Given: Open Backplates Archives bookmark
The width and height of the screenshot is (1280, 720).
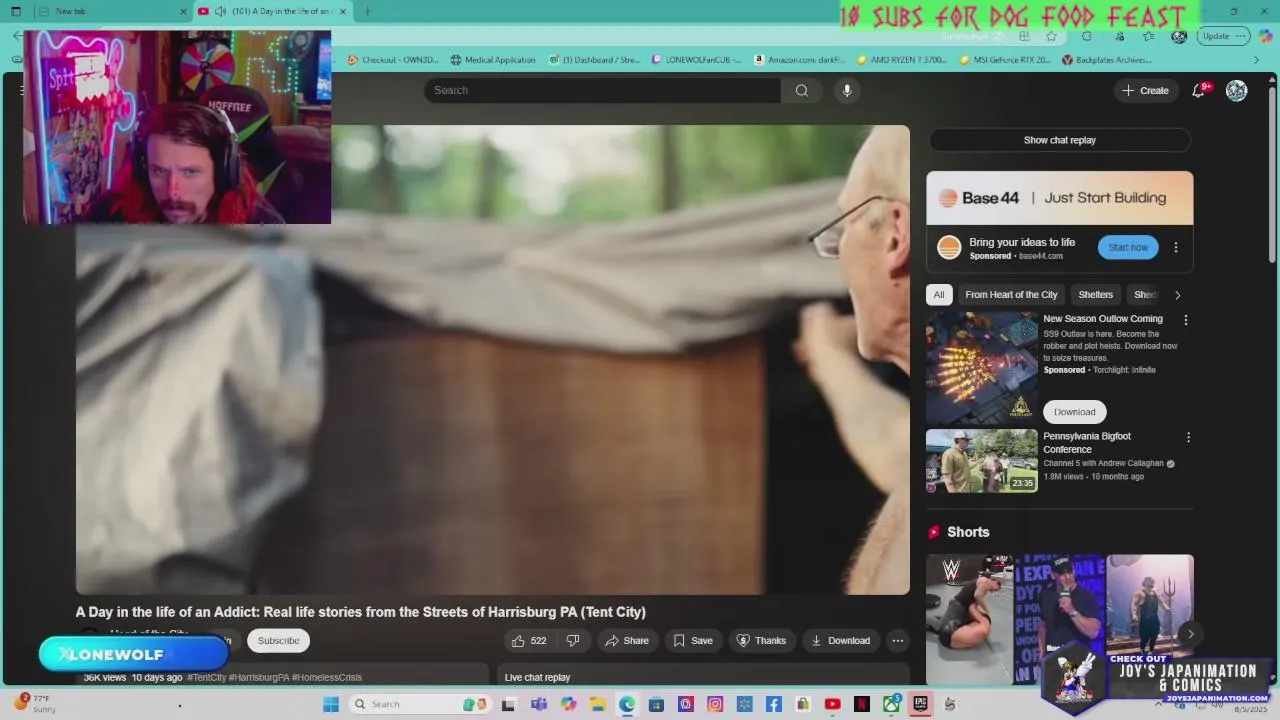Looking at the screenshot, I should click(1106, 60).
